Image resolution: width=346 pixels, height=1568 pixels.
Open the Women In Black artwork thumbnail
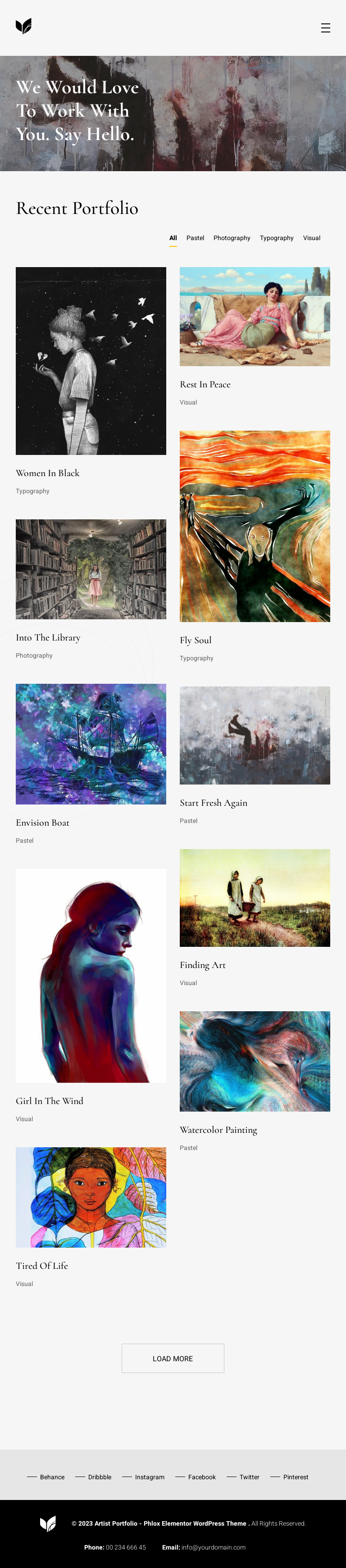91,361
